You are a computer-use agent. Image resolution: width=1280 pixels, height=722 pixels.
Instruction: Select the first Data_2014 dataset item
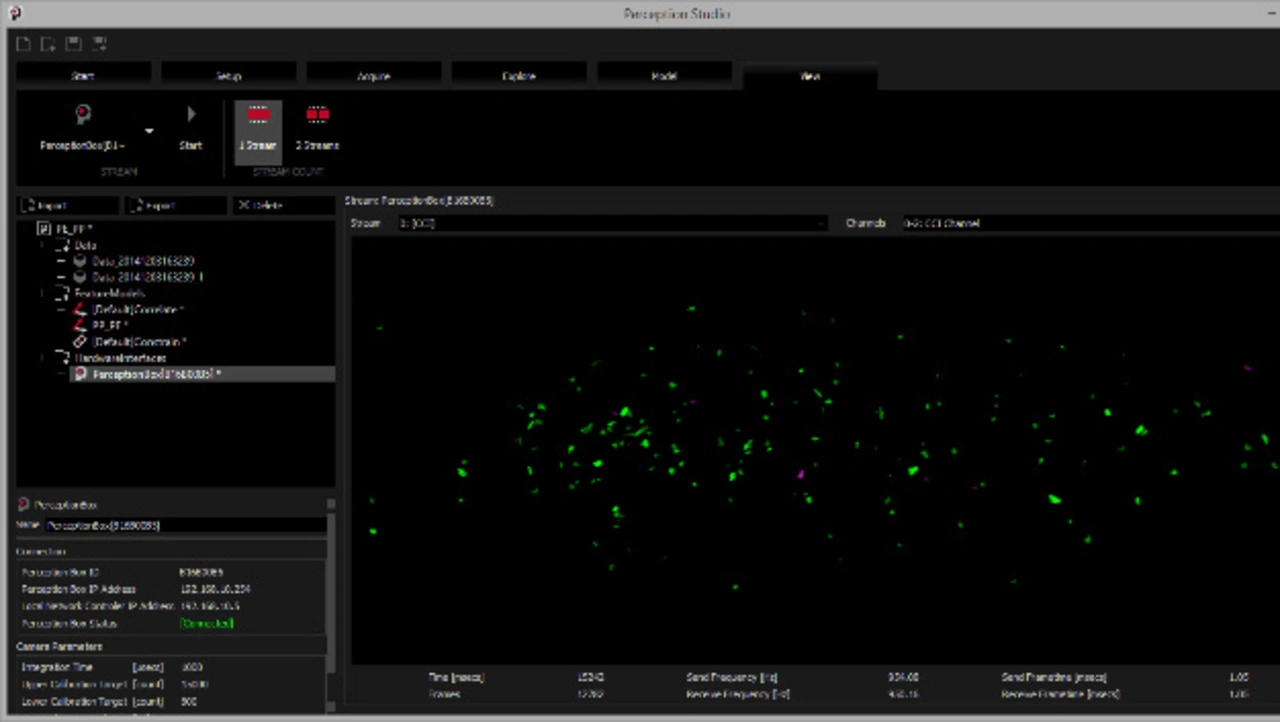tap(143, 261)
